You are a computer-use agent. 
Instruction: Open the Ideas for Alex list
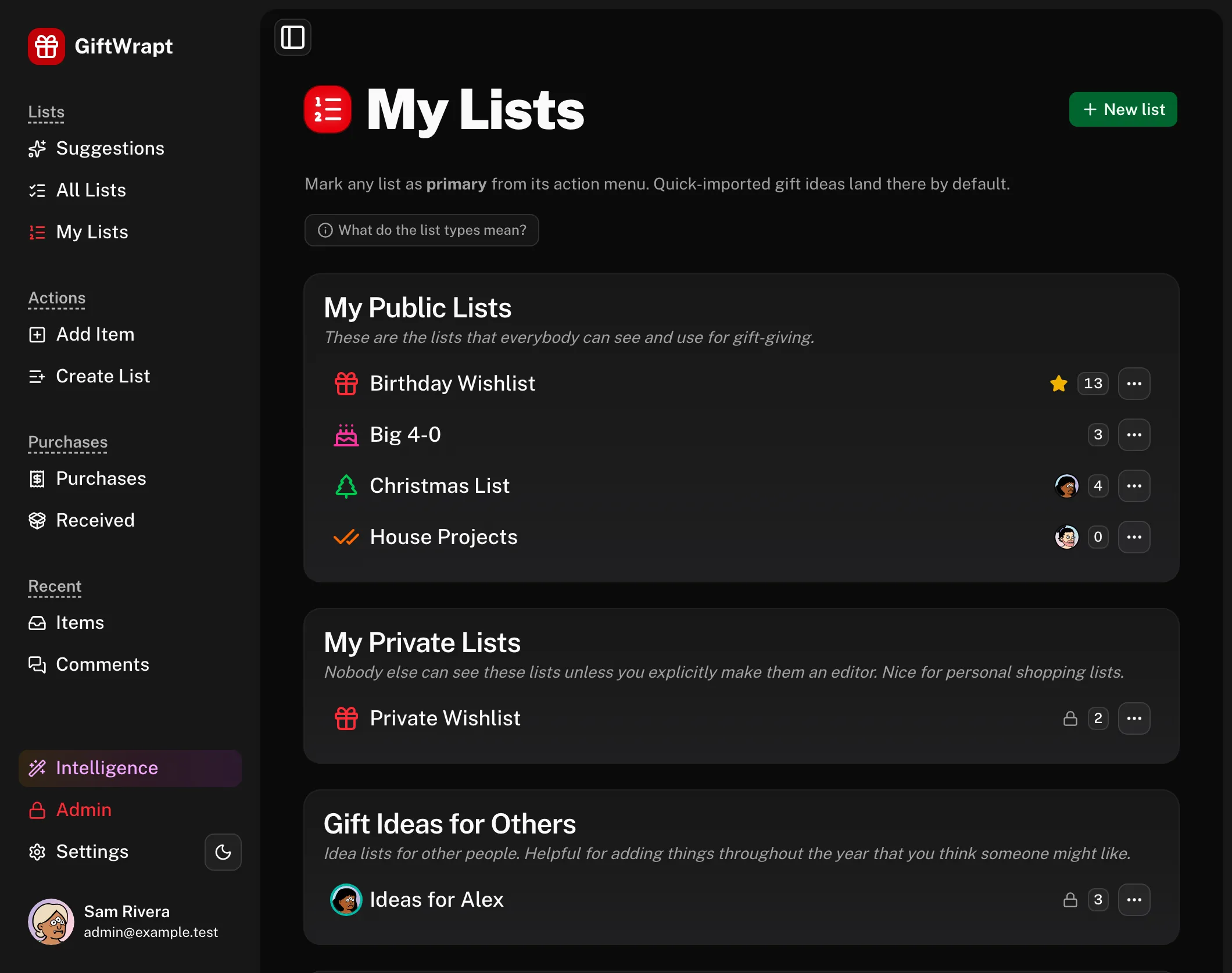click(437, 900)
